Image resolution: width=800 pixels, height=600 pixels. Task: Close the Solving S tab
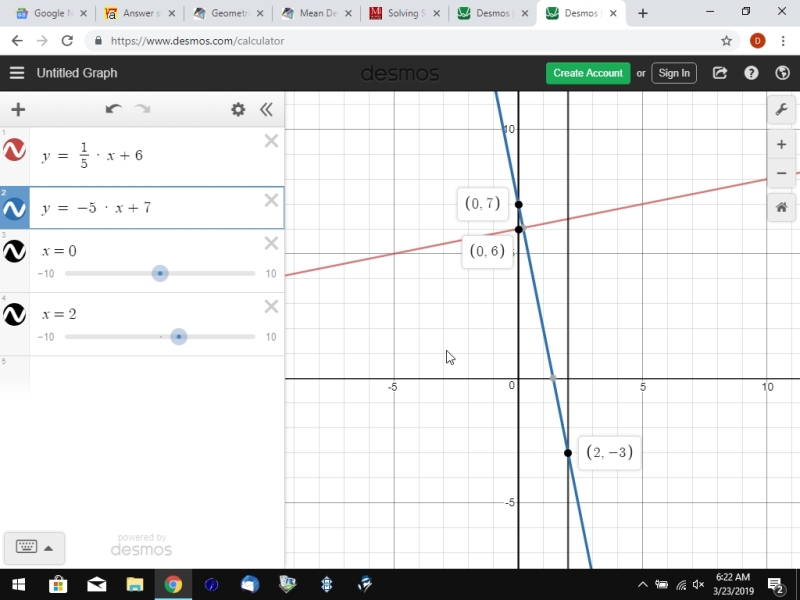pos(436,13)
